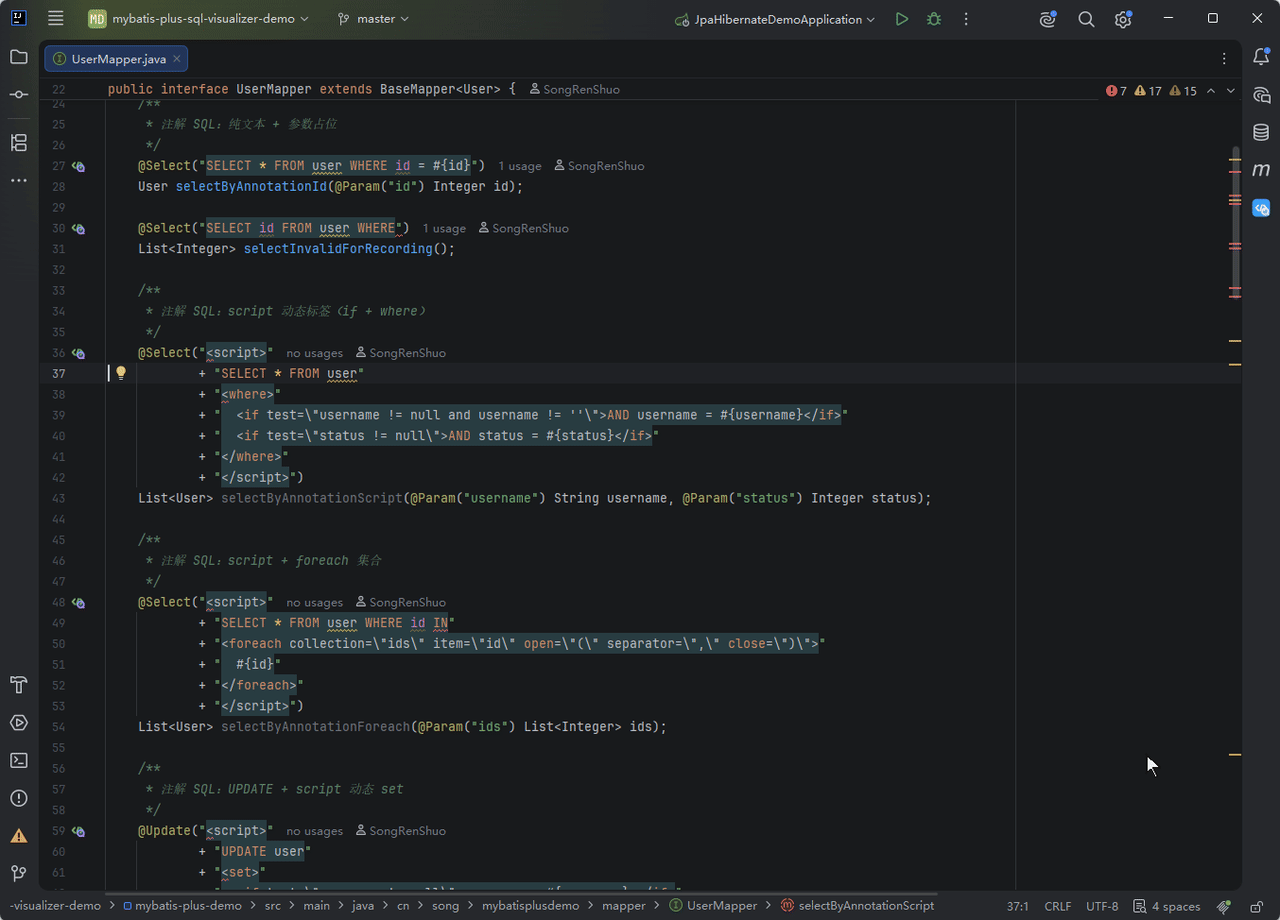
Task: Click the gutter icon on line 27
Action: [x=78, y=166]
